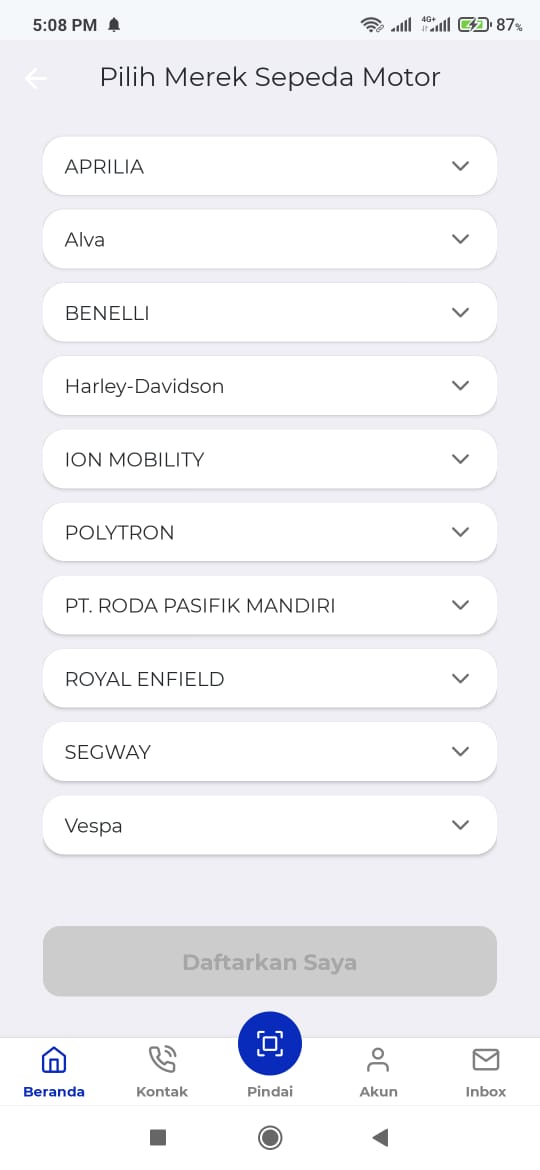Select the Vespa brand dropdown
Viewport: 540px width, 1170px height.
[270, 825]
